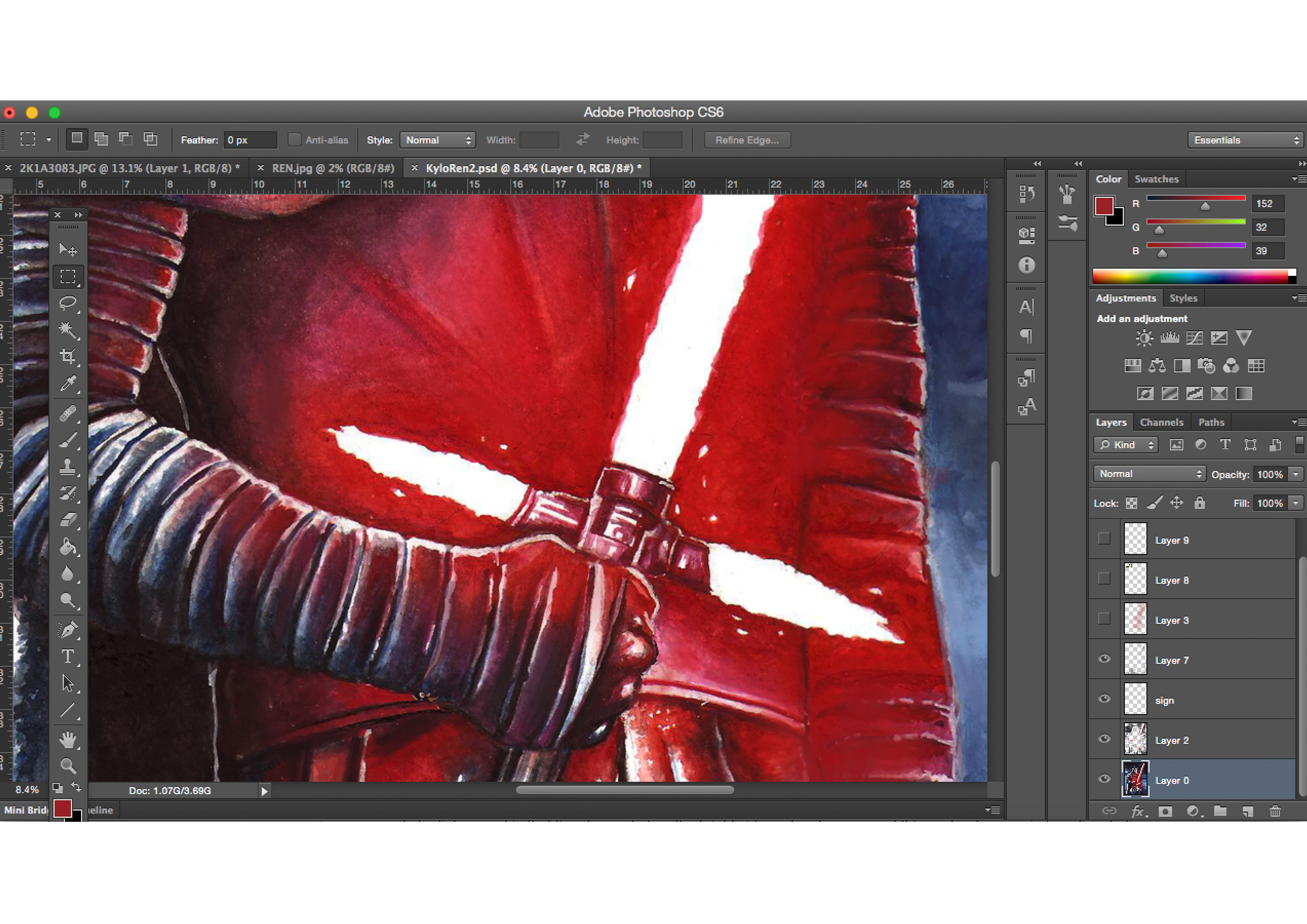
Task: Click the foreground color swatch in Color panel
Action: (x=1104, y=206)
